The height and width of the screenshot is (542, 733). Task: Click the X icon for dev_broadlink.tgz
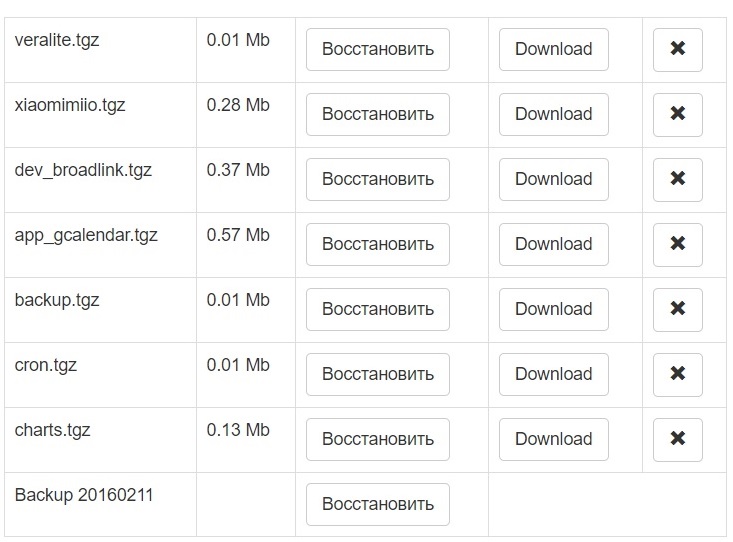(x=677, y=179)
